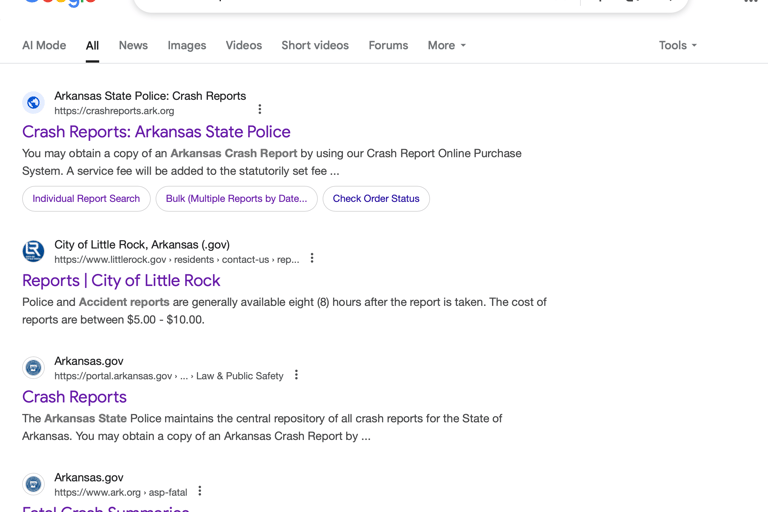Open Forums results tab
Screen dimensions: 768x512
pyautogui.click(x=388, y=46)
